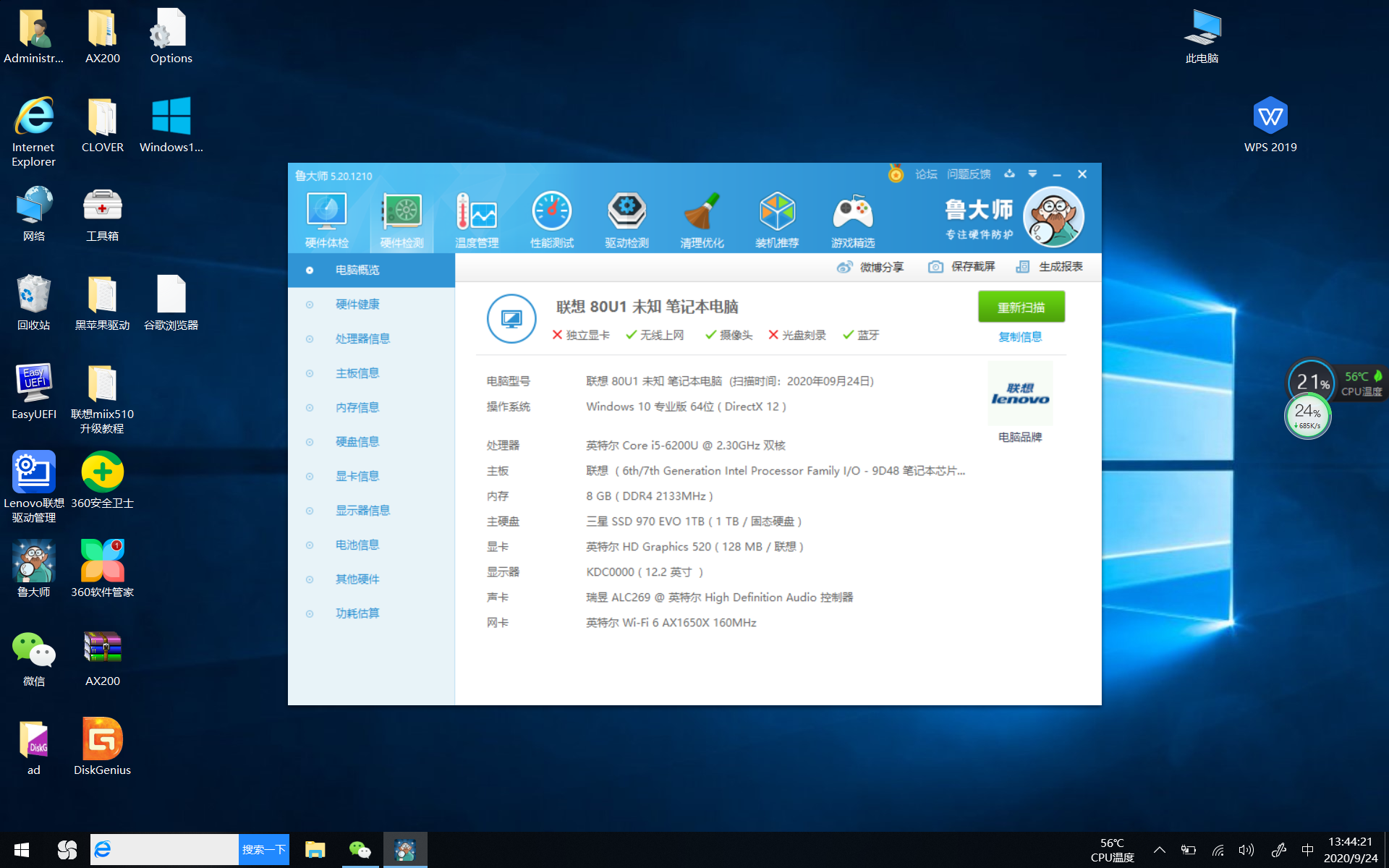
Task: Open 清理优化 cleanup optimization
Action: click(702, 217)
